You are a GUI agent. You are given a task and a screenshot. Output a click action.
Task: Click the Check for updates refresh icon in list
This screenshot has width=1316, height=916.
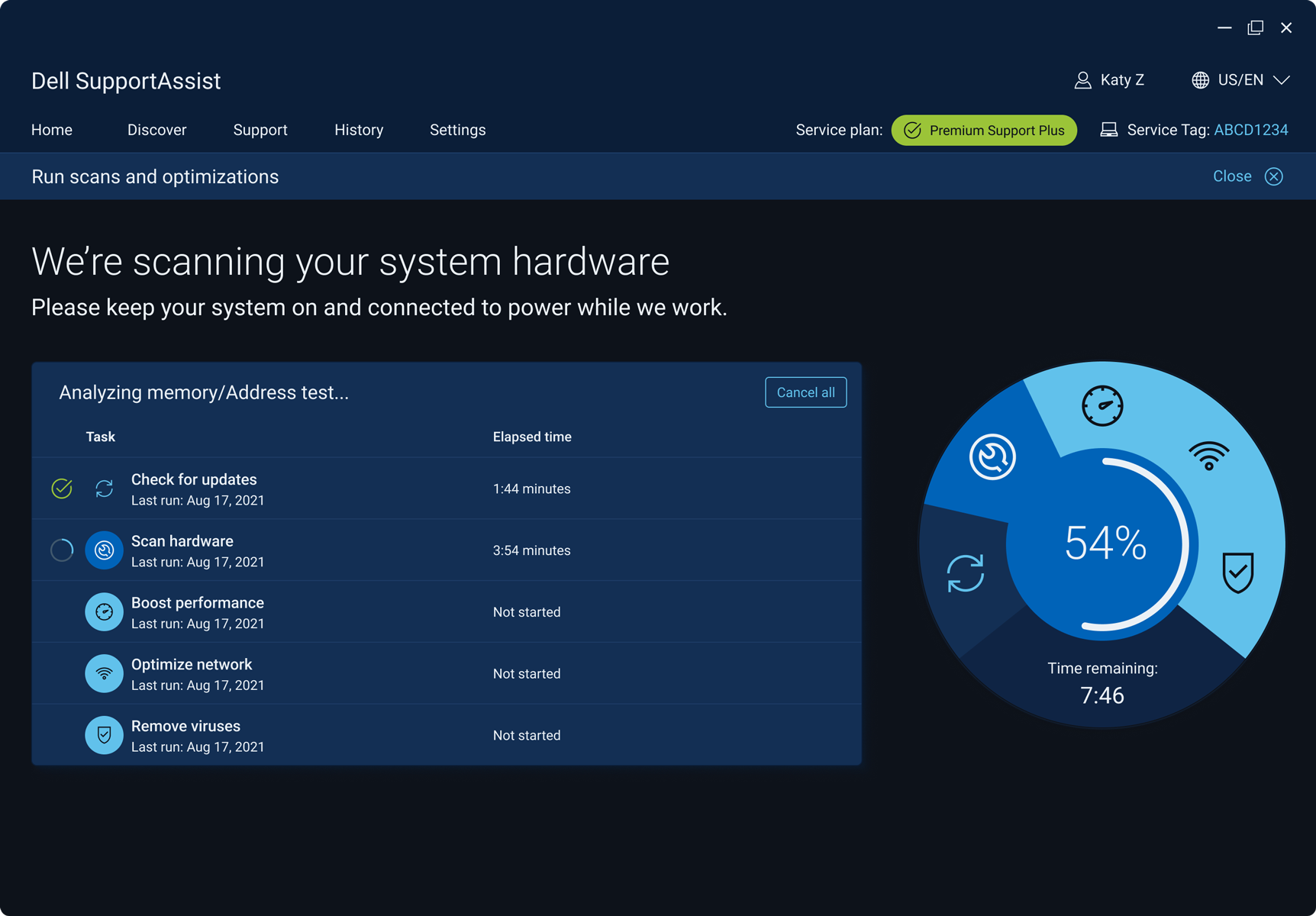coord(104,489)
